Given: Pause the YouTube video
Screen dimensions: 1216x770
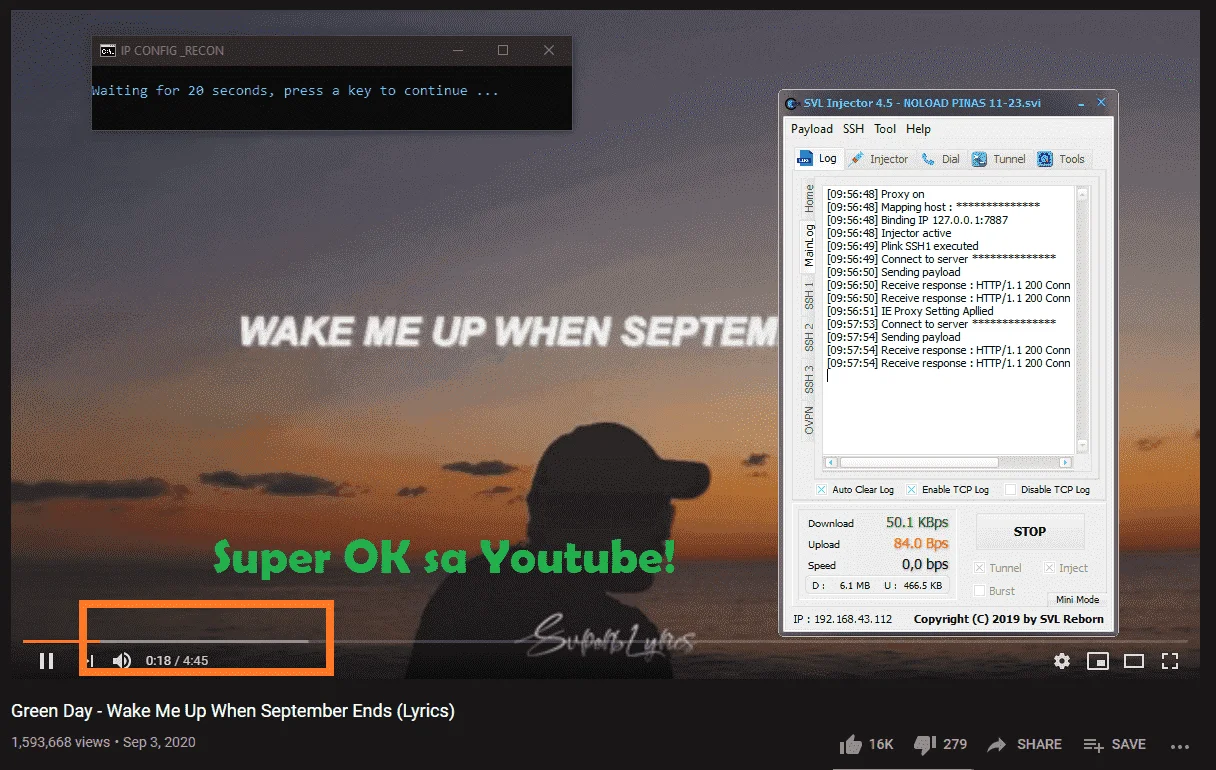Looking at the screenshot, I should pyautogui.click(x=46, y=661).
